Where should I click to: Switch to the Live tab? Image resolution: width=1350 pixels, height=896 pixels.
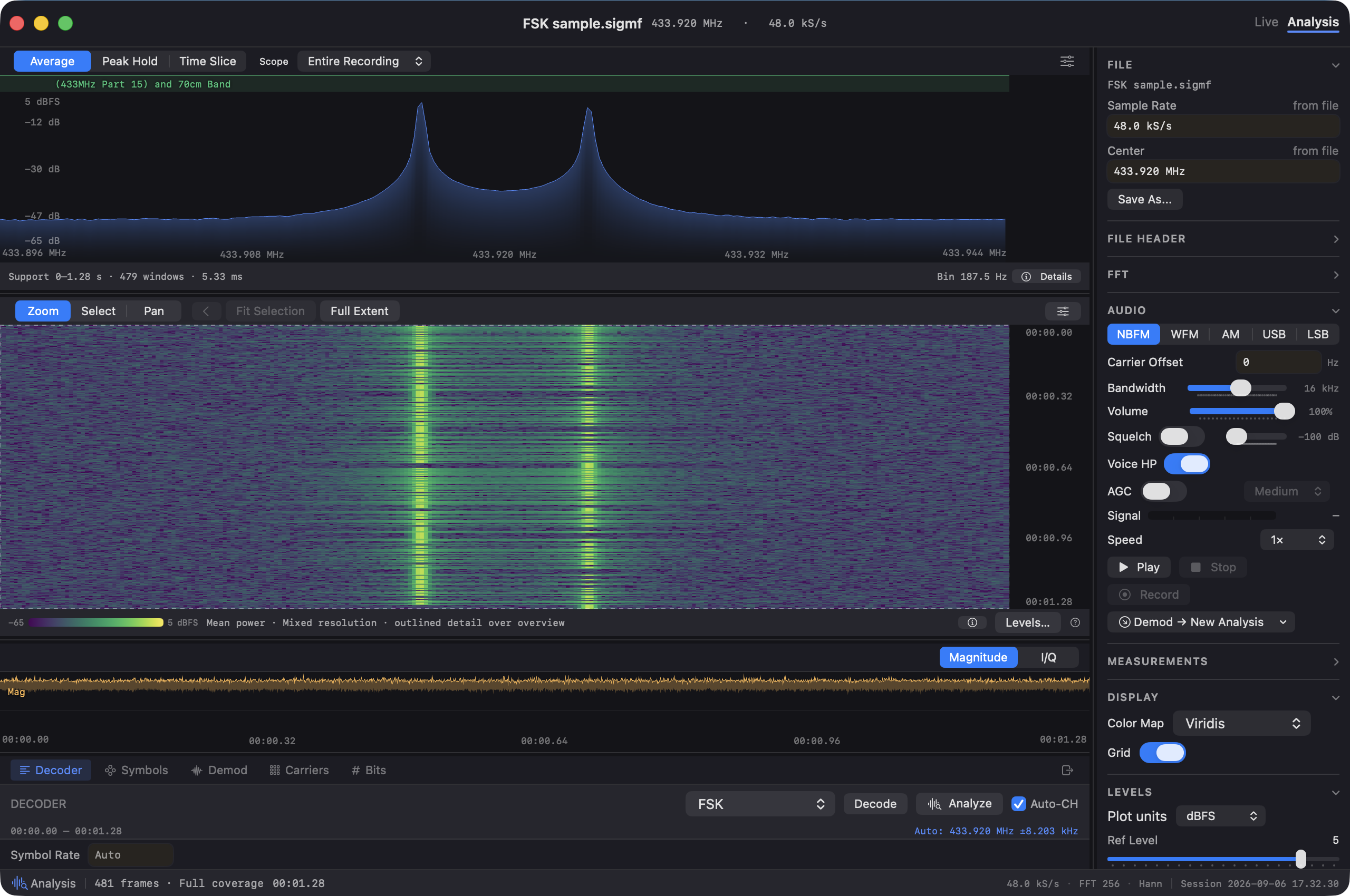[x=1266, y=22]
